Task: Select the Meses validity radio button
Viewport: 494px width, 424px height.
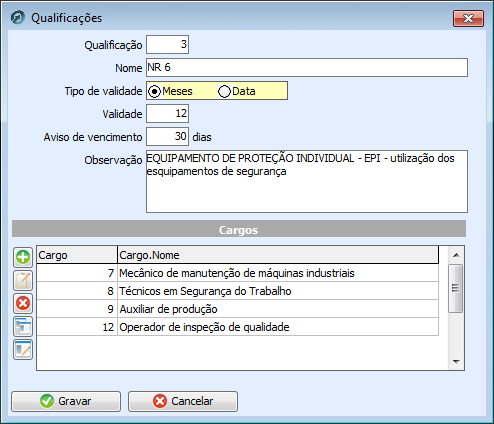Action: 154,91
